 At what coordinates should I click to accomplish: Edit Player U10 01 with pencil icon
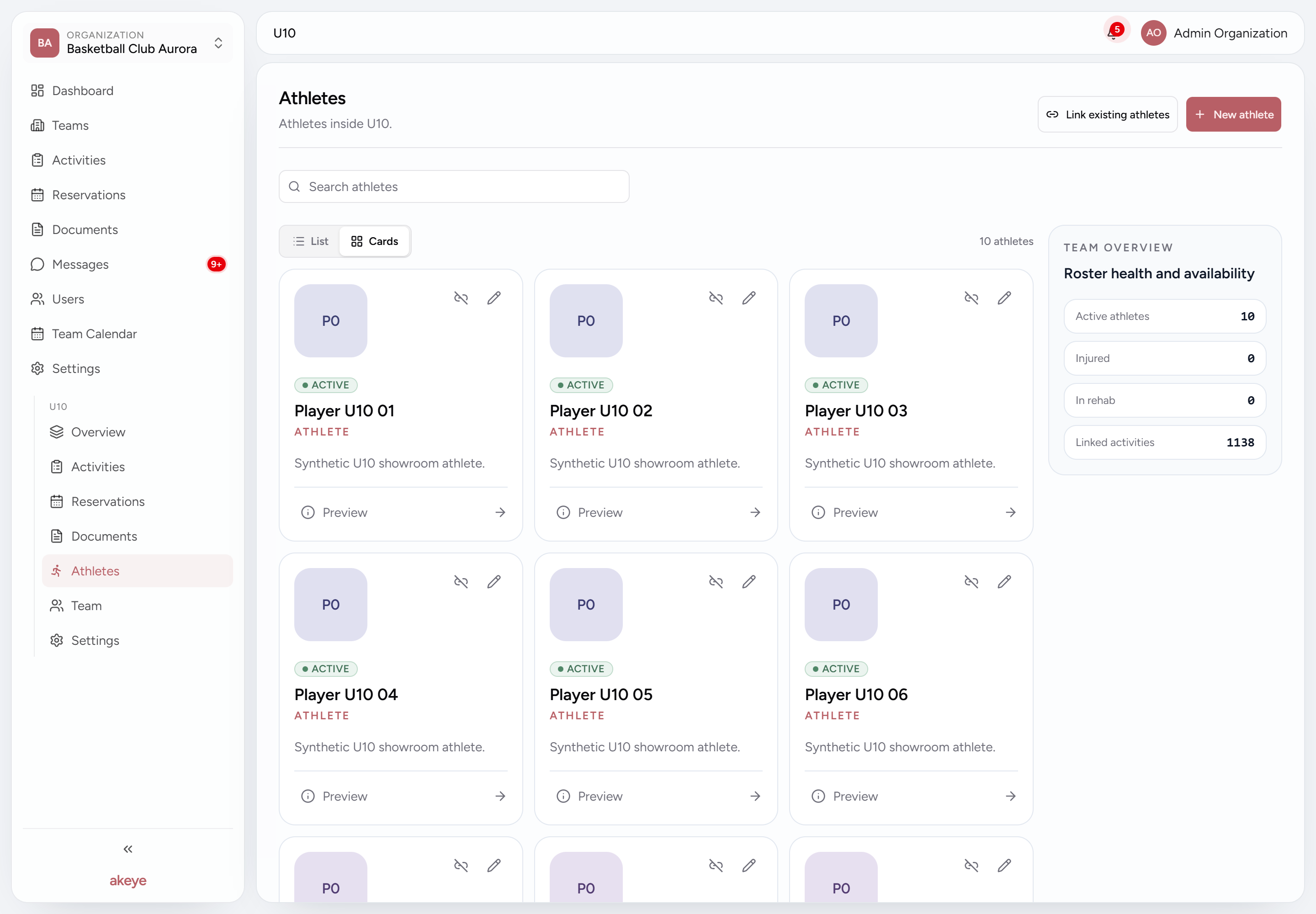point(494,298)
